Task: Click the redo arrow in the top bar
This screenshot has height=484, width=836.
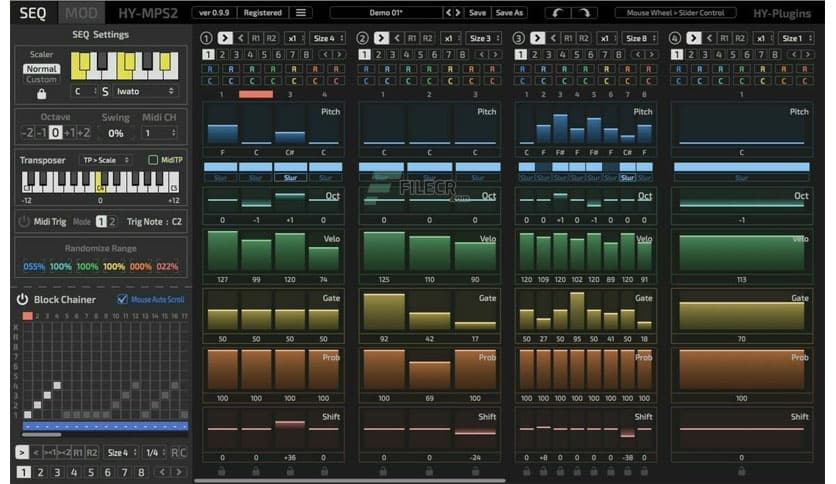Action: pos(584,12)
